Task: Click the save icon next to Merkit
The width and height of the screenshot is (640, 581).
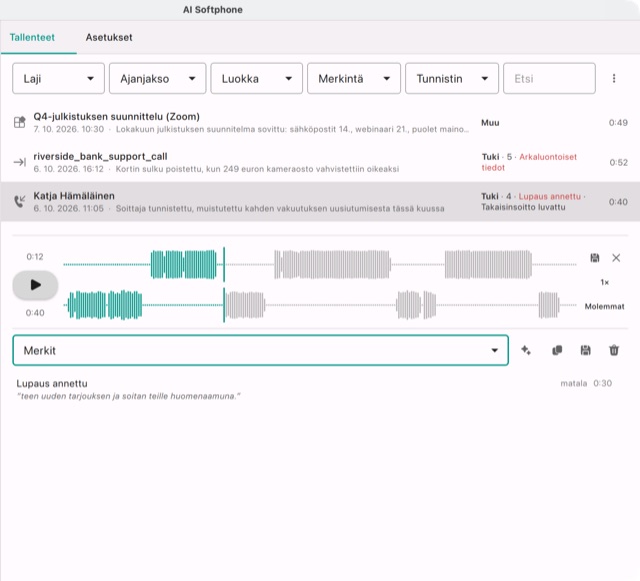Action: 585,350
